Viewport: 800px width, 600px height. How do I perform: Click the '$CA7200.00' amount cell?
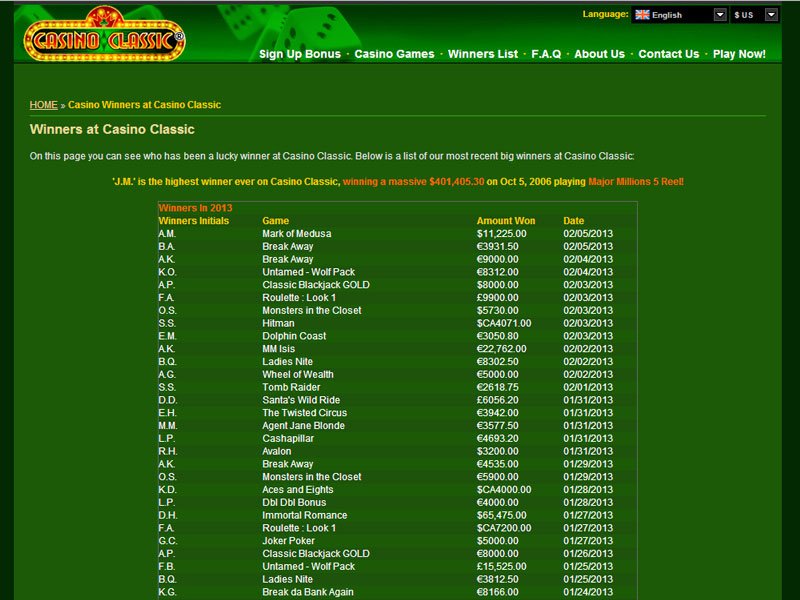tap(504, 528)
